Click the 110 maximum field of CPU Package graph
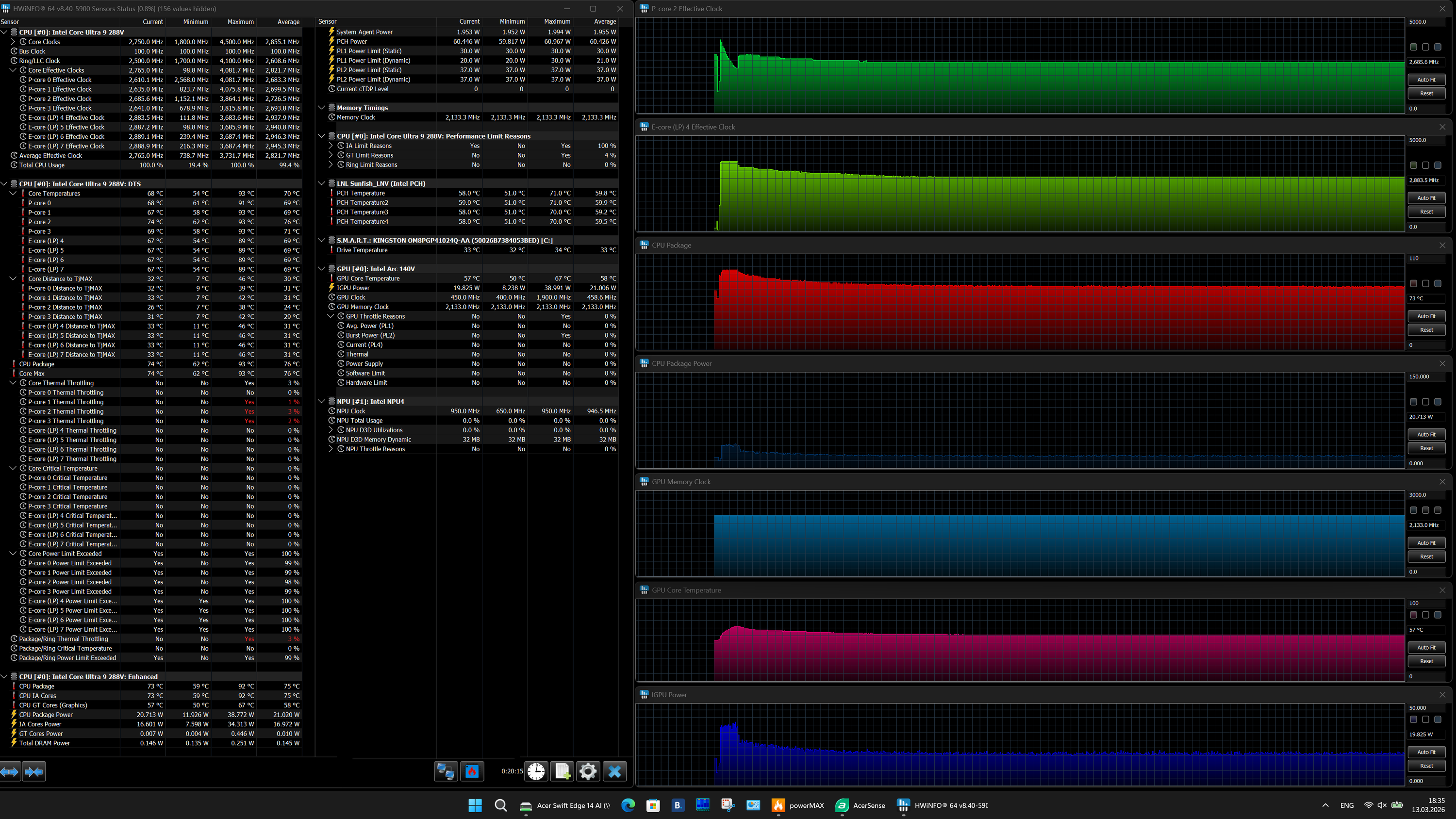1456x819 pixels. tap(1426, 258)
